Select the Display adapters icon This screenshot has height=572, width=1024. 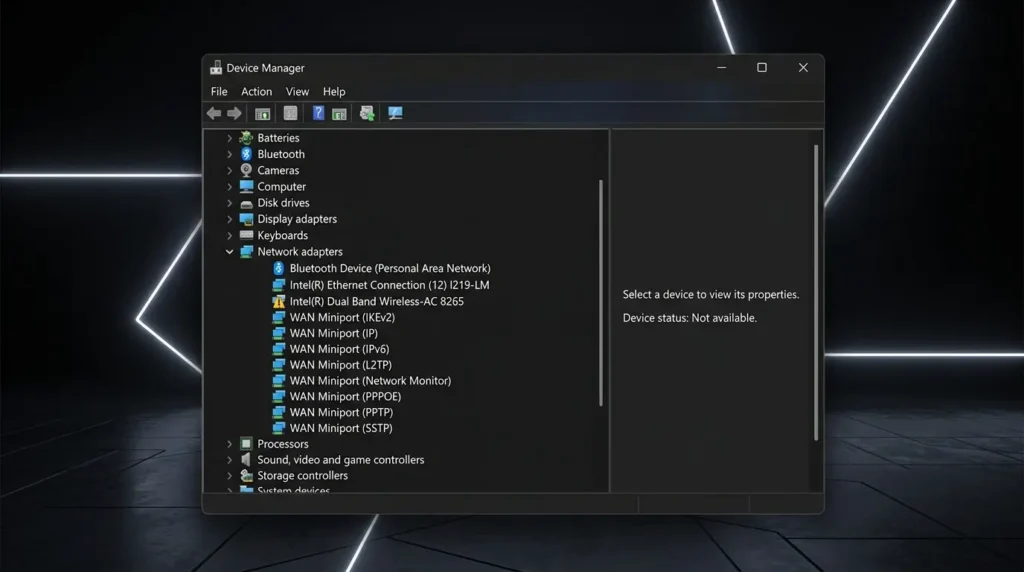click(x=246, y=219)
